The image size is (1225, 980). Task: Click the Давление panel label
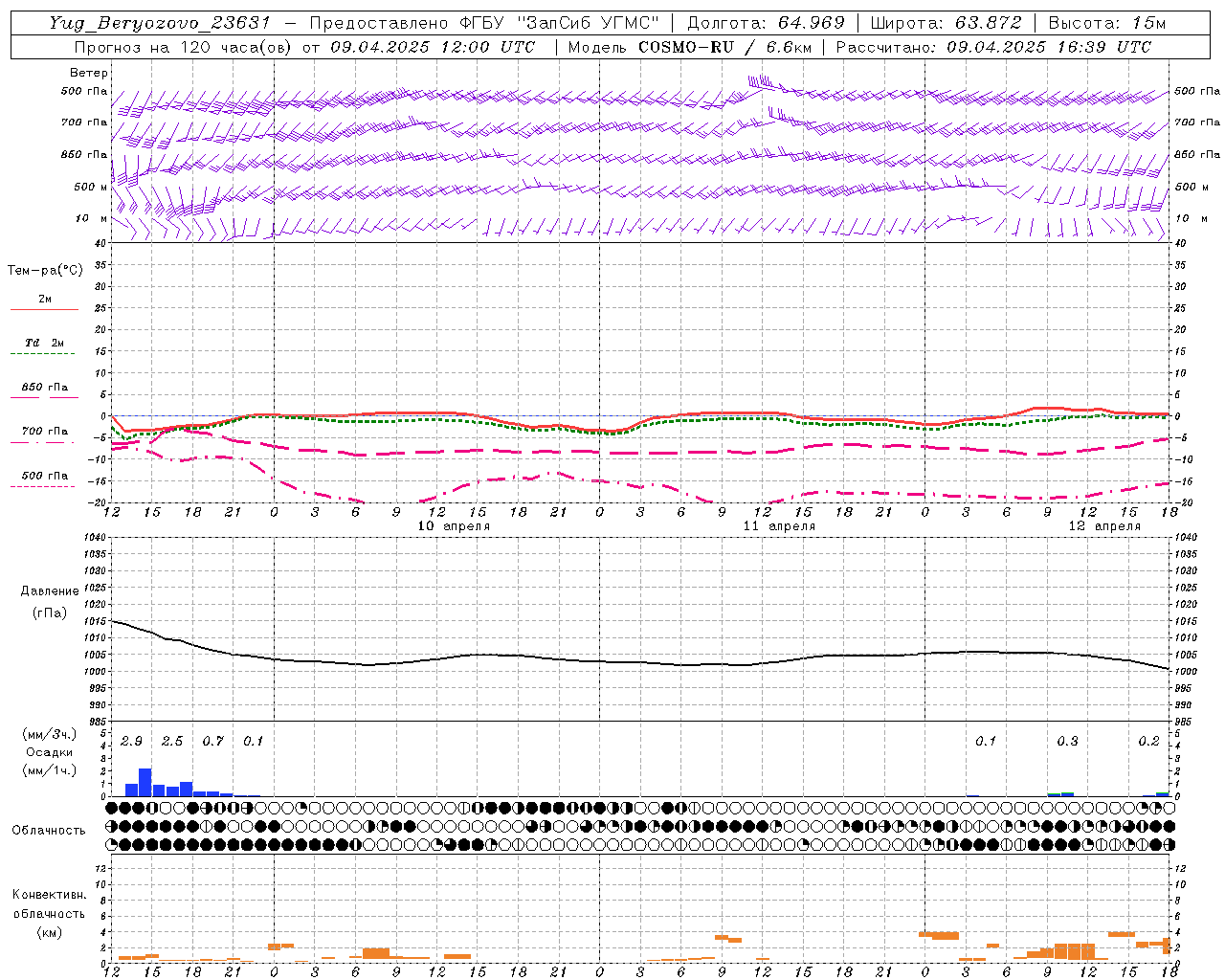point(50,591)
